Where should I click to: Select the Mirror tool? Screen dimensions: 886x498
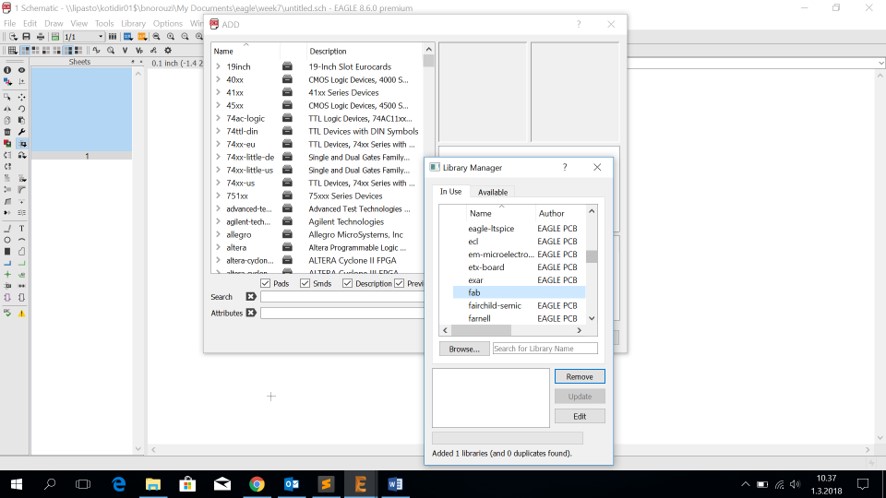[x=7, y=109]
